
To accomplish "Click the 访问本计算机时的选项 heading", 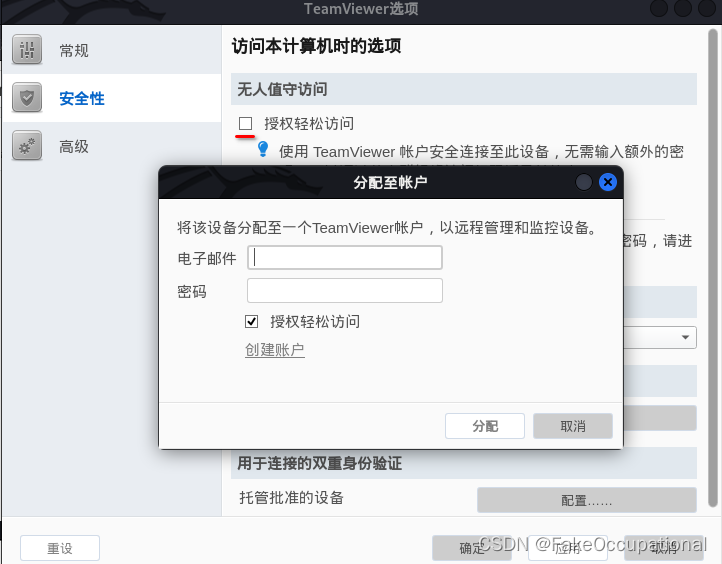I will click(316, 46).
